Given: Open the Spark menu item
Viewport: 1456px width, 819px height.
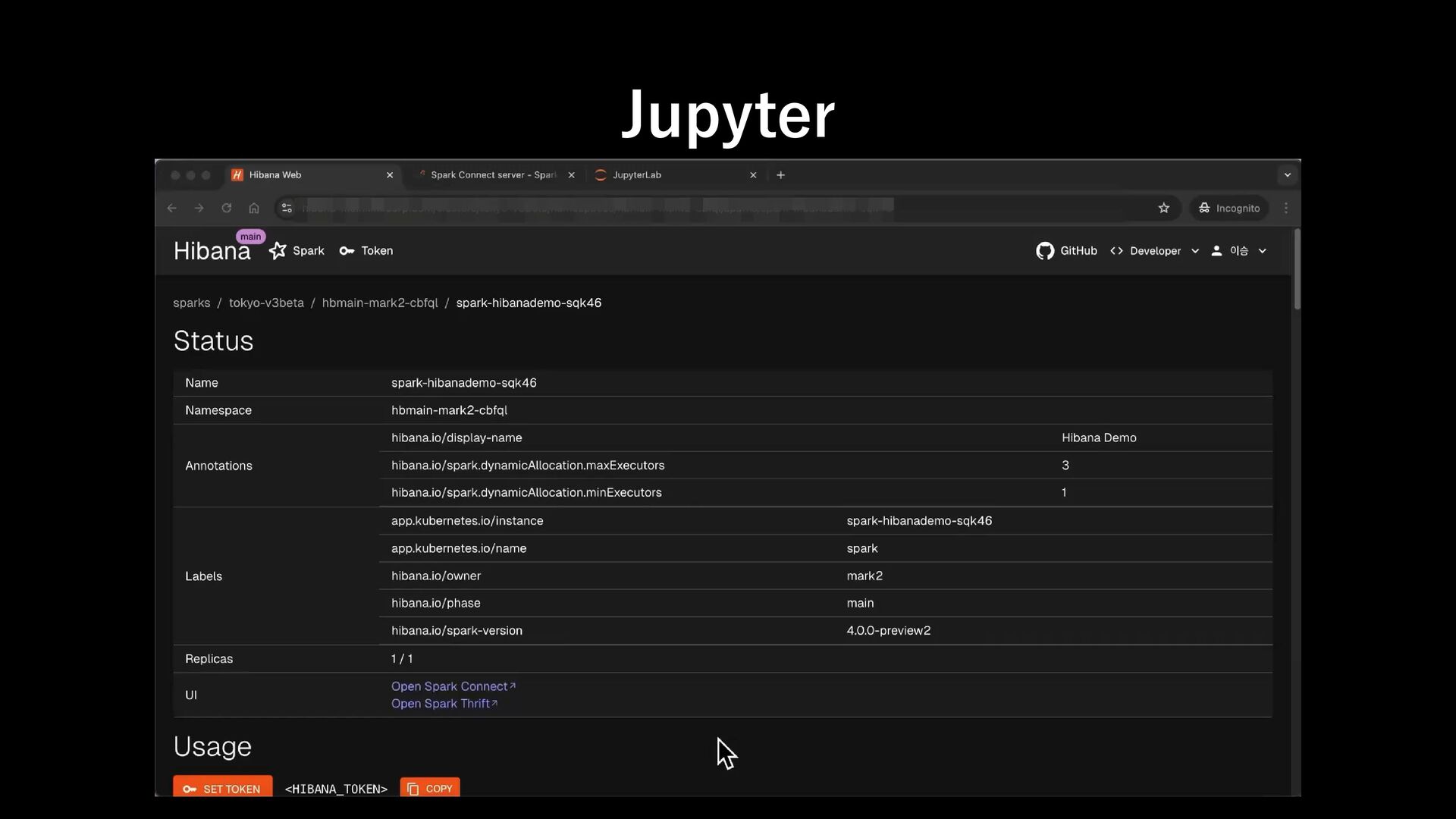Looking at the screenshot, I should [x=297, y=251].
